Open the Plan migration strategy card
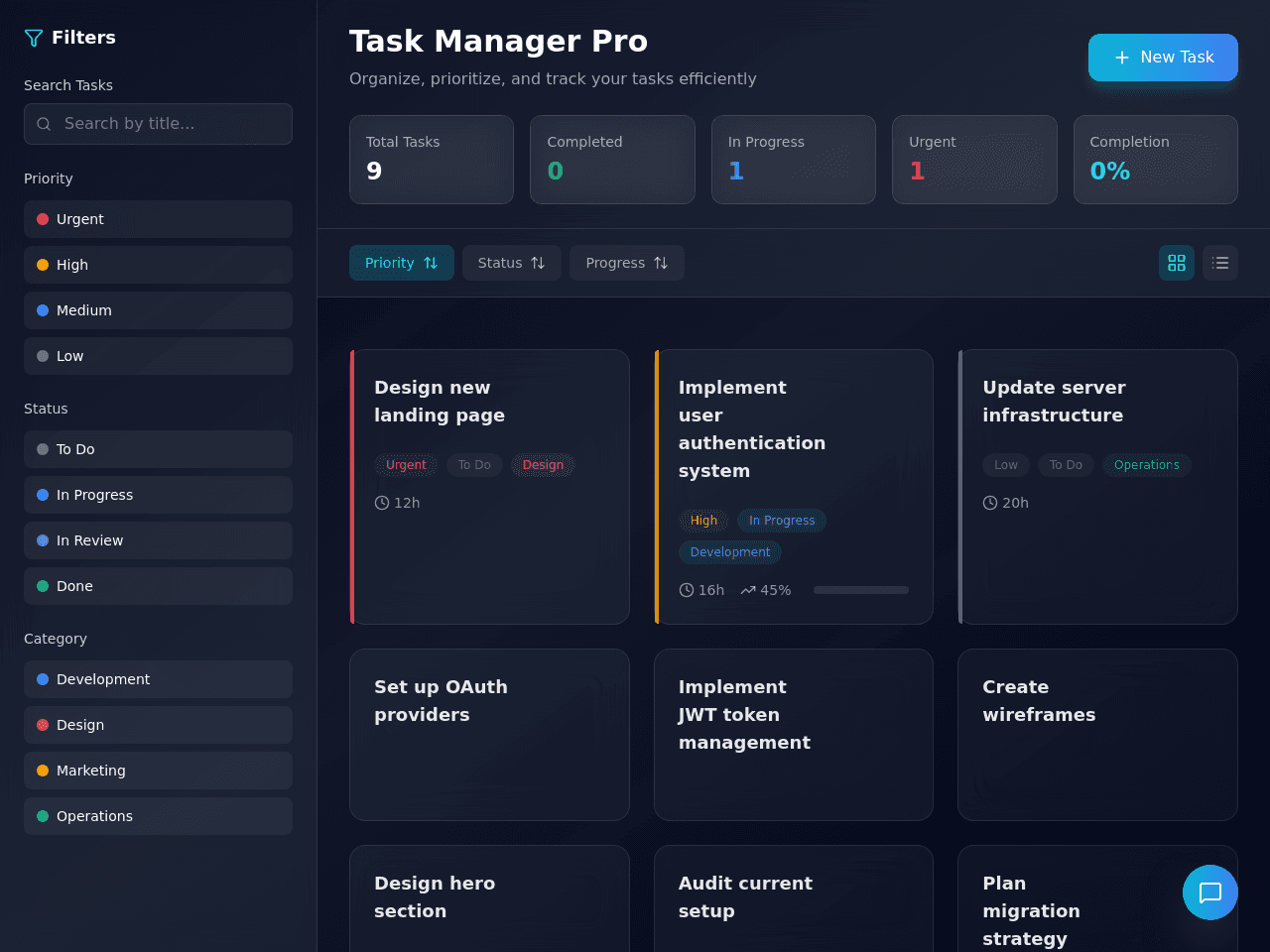The width and height of the screenshot is (1270, 952). (1098, 898)
